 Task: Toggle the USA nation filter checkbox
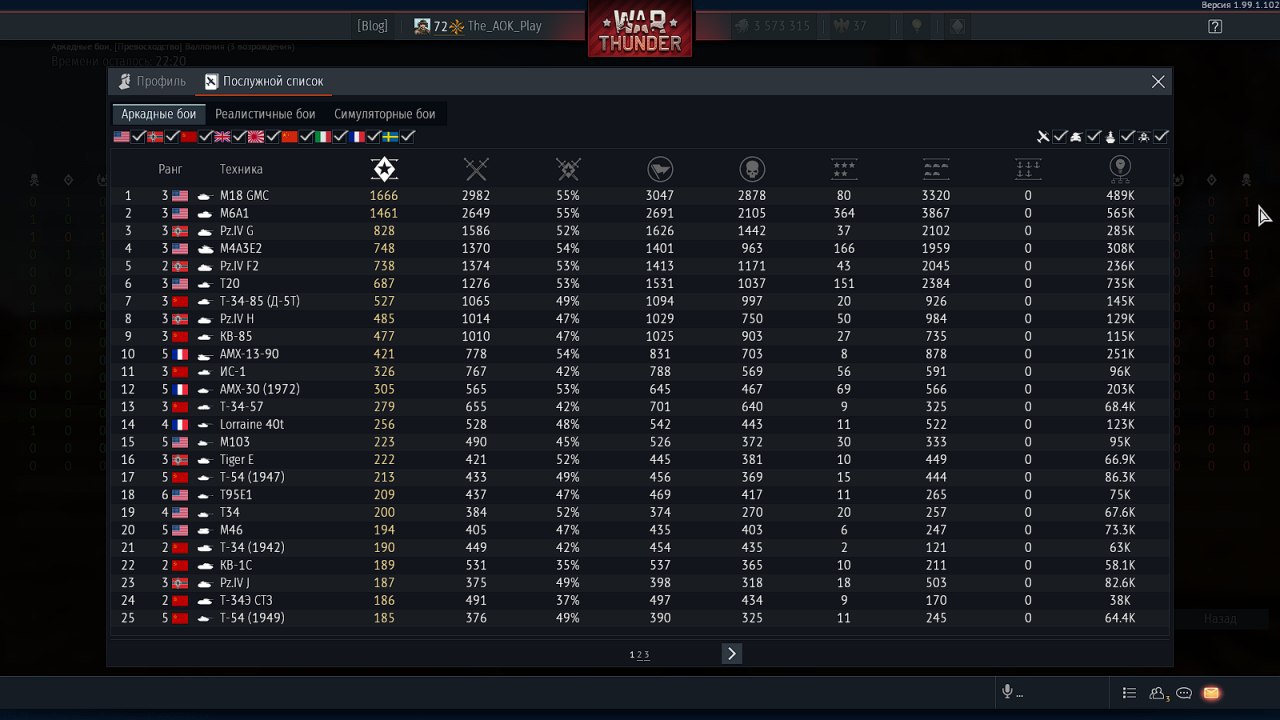tap(138, 136)
